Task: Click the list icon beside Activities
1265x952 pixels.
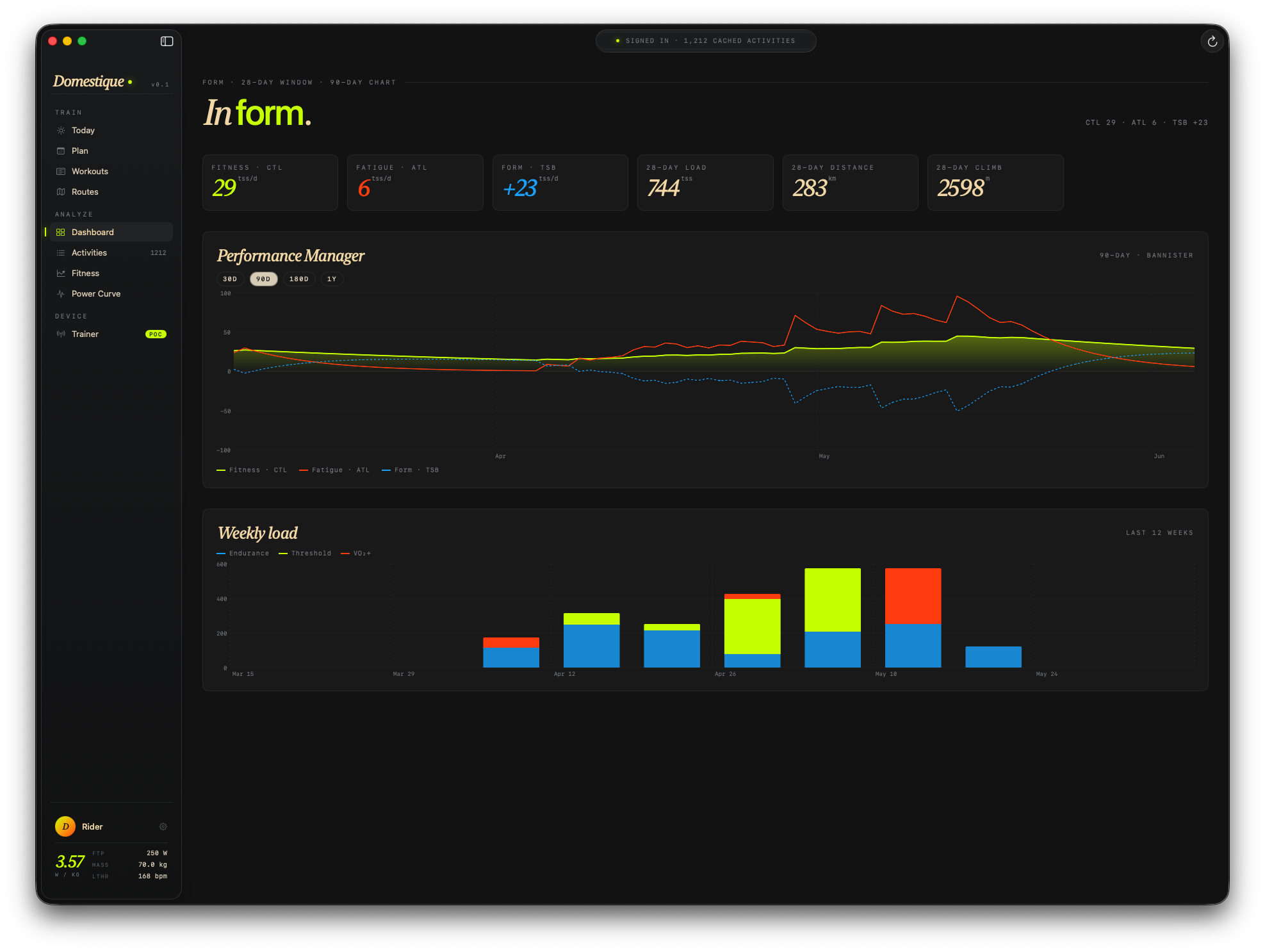Action: coord(61,252)
